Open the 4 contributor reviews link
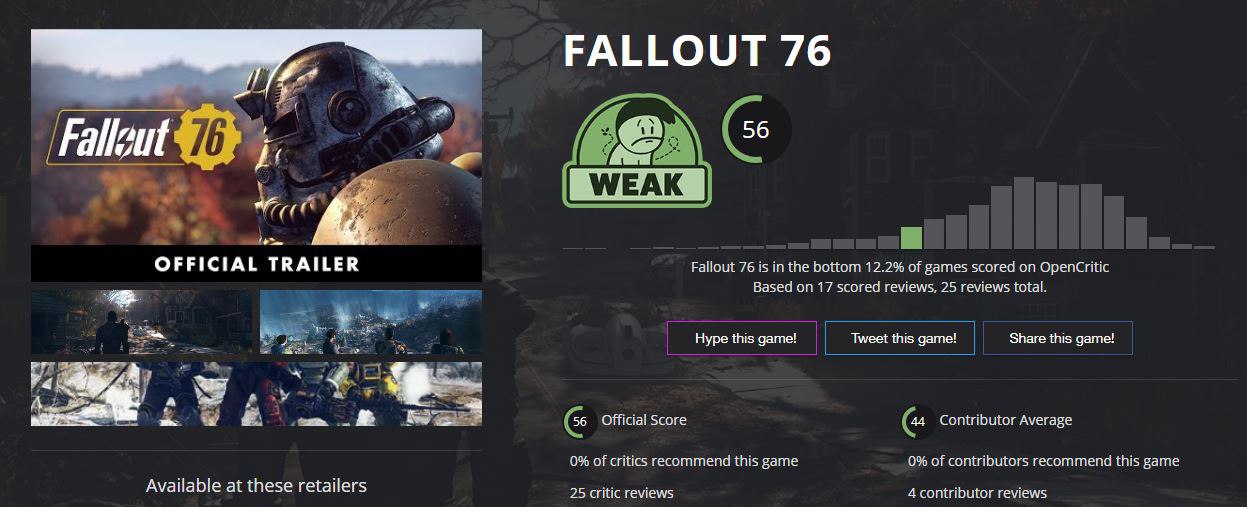 coord(977,493)
